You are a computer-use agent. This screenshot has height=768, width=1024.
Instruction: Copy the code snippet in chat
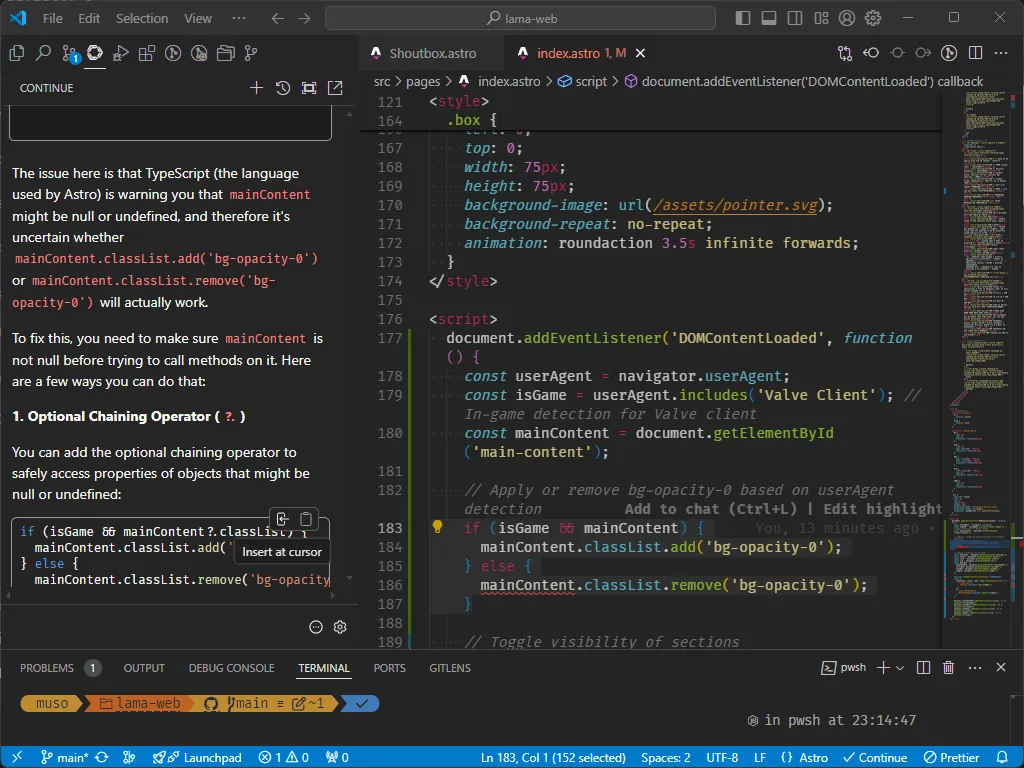pyautogui.click(x=307, y=519)
